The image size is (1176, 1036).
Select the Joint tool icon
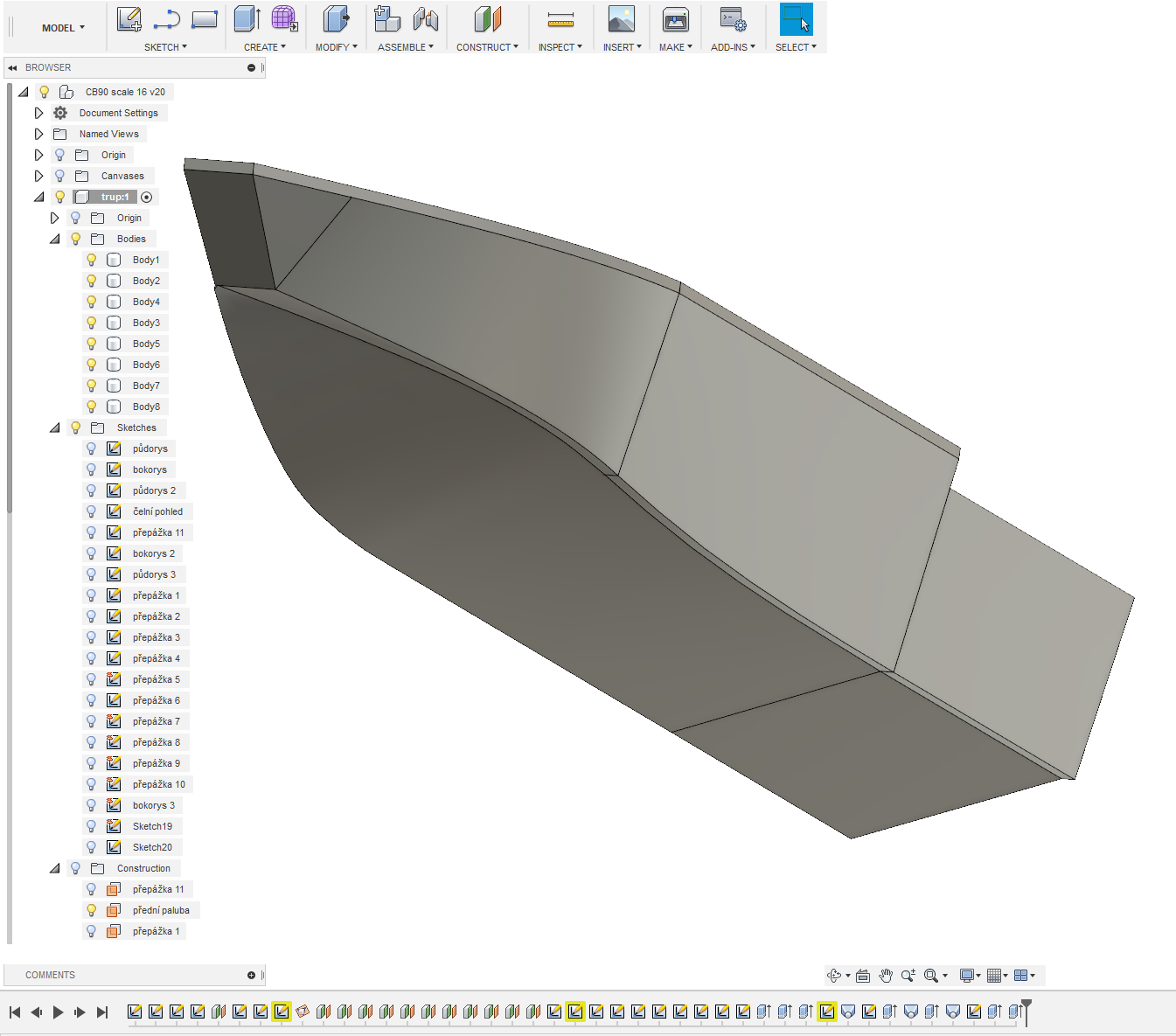pos(425,19)
